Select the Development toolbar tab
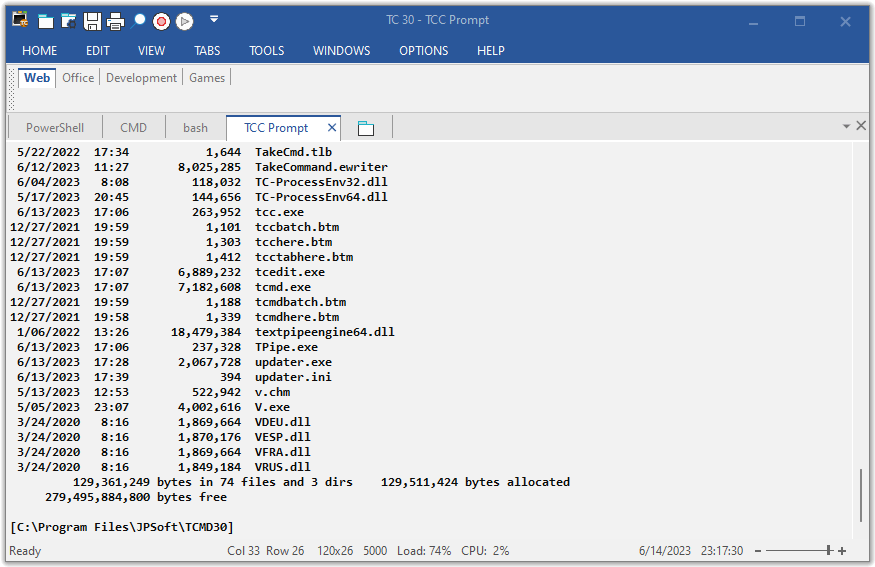Image resolution: width=875 pixels, height=567 pixels. click(x=141, y=78)
